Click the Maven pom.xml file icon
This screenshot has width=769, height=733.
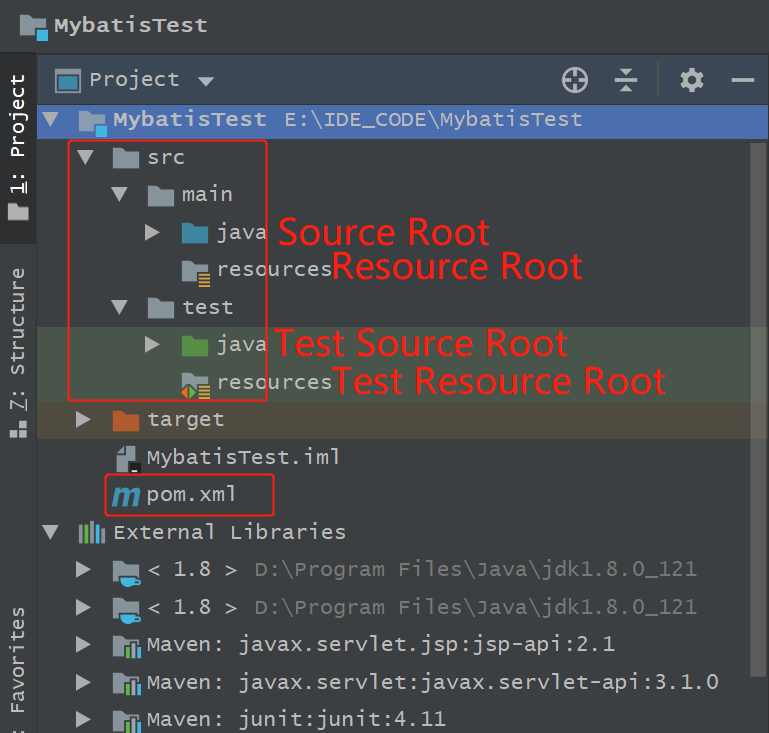click(x=126, y=495)
